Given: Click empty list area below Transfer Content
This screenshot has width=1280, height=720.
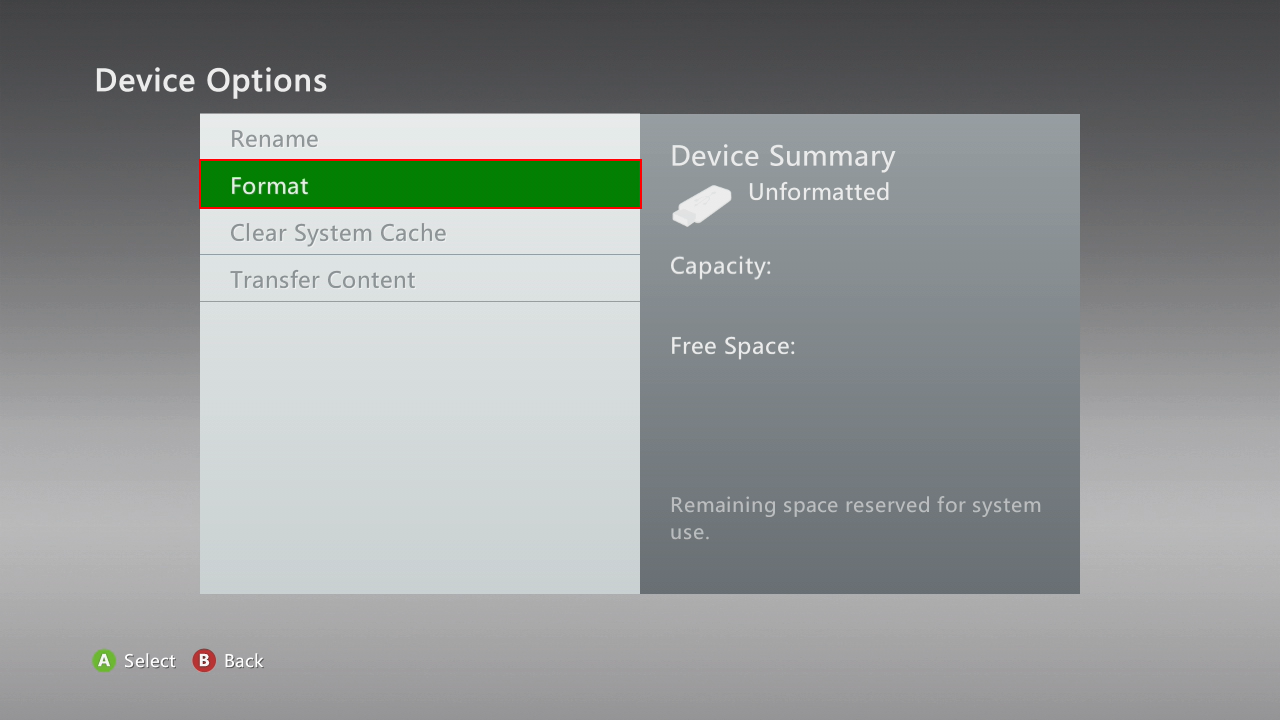Looking at the screenshot, I should click(420, 448).
